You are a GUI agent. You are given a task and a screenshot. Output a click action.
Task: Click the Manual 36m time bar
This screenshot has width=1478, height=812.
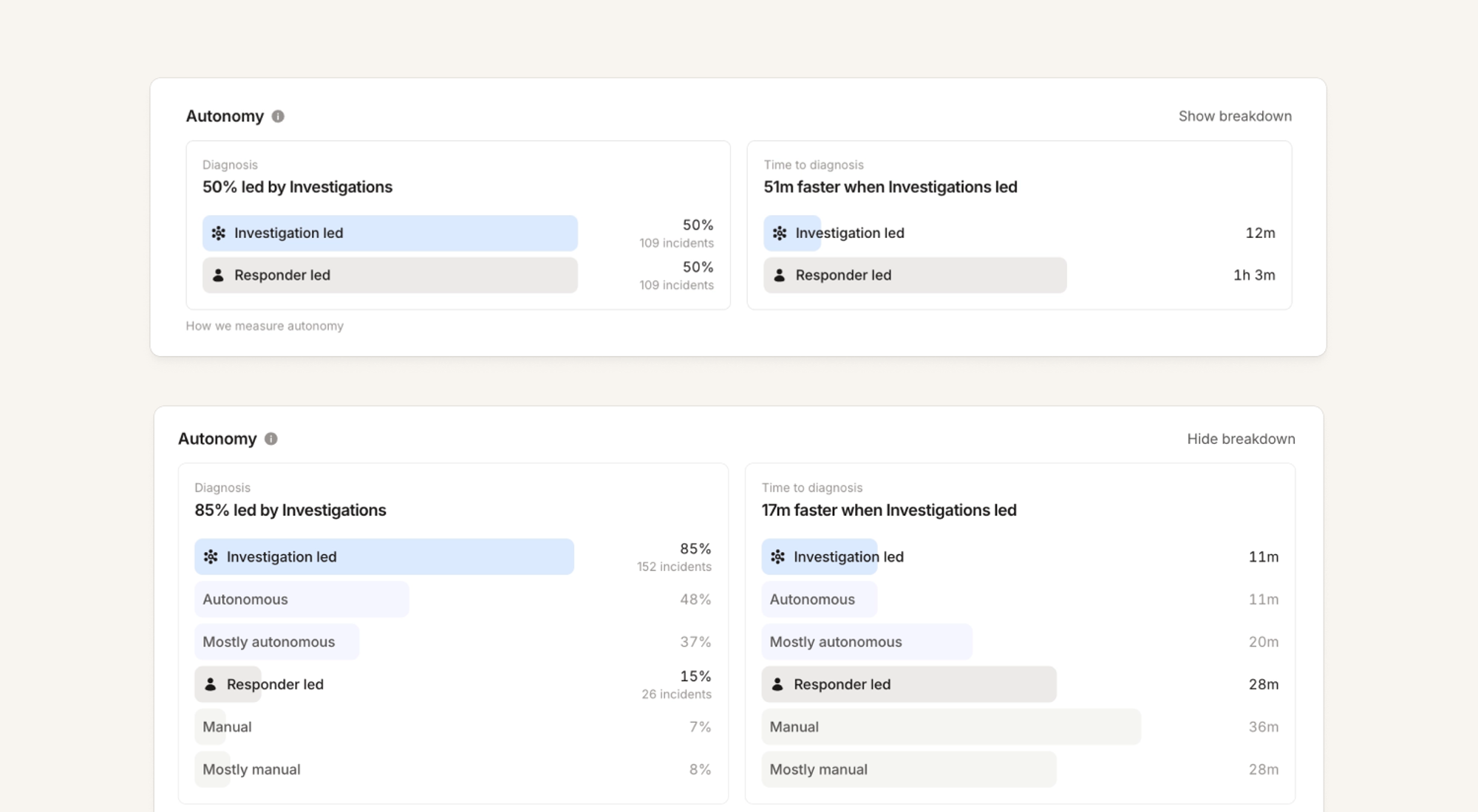(951, 727)
